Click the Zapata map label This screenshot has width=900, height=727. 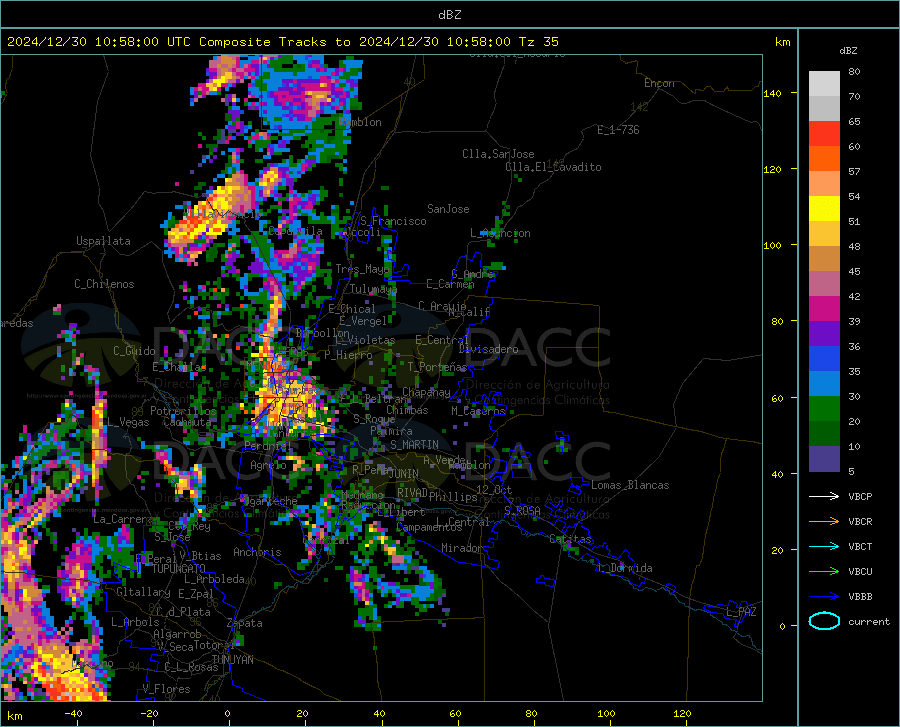point(245,623)
